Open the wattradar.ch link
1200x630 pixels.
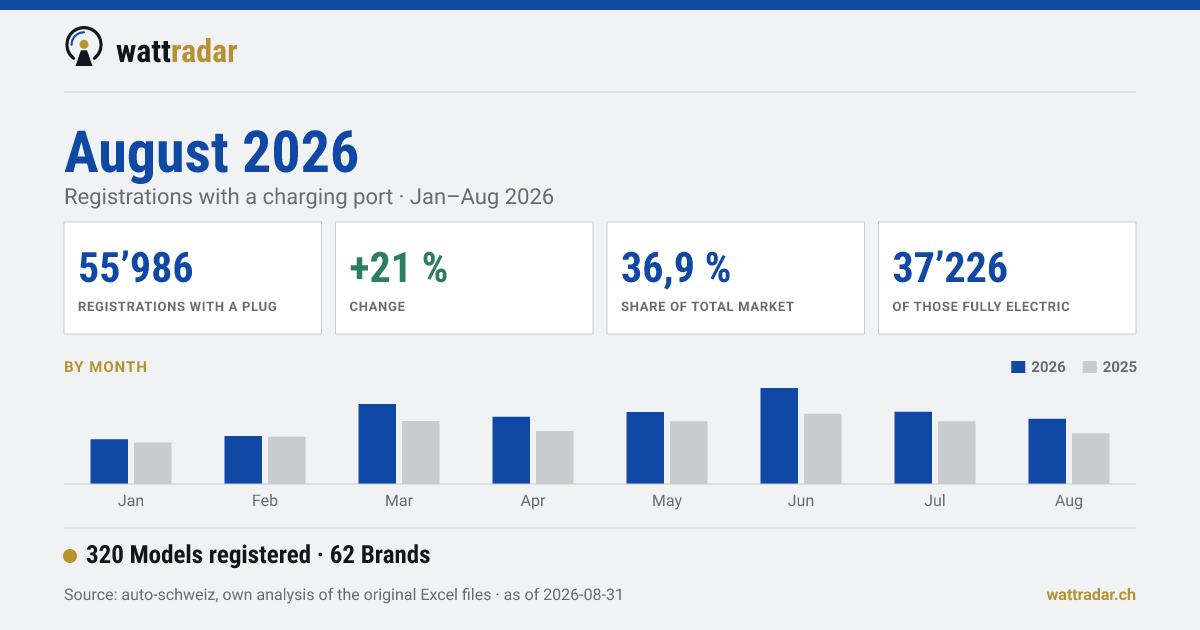click(x=1091, y=594)
